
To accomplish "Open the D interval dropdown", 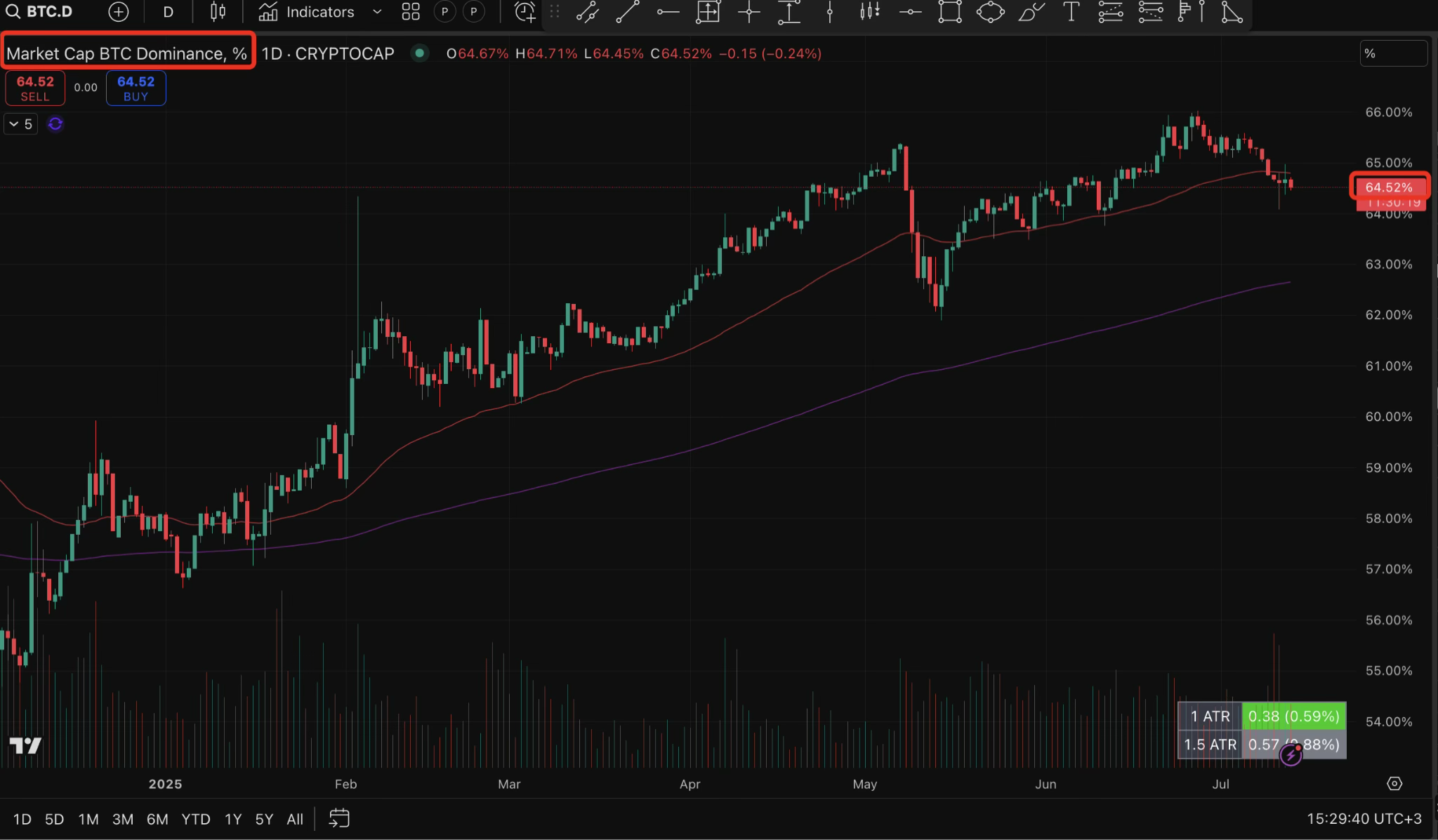I will point(168,12).
